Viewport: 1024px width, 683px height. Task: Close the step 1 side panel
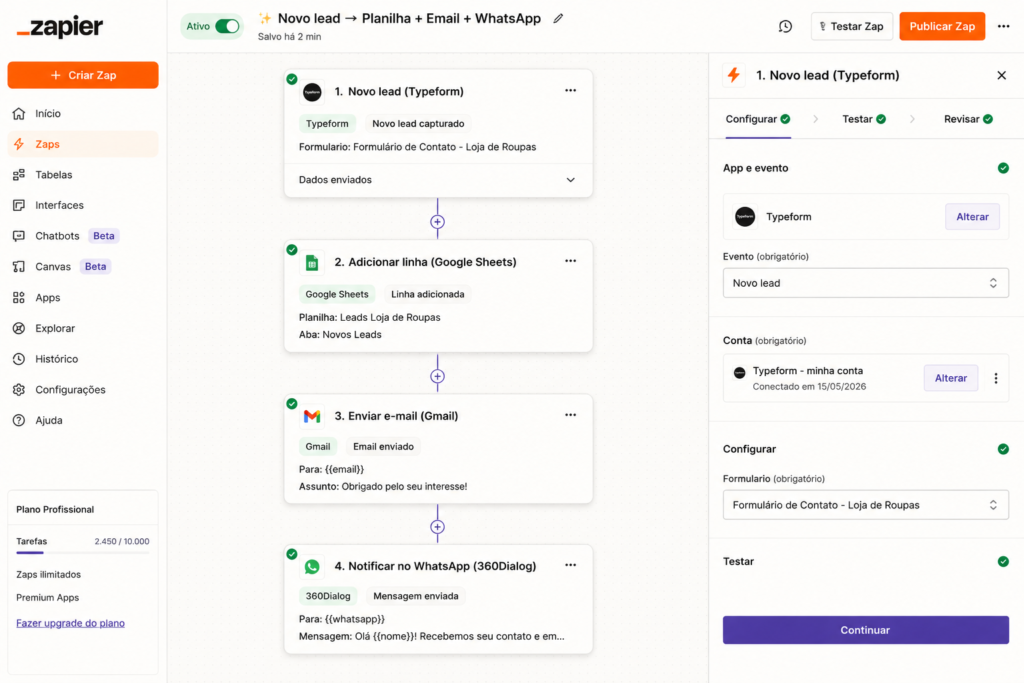coord(1001,75)
